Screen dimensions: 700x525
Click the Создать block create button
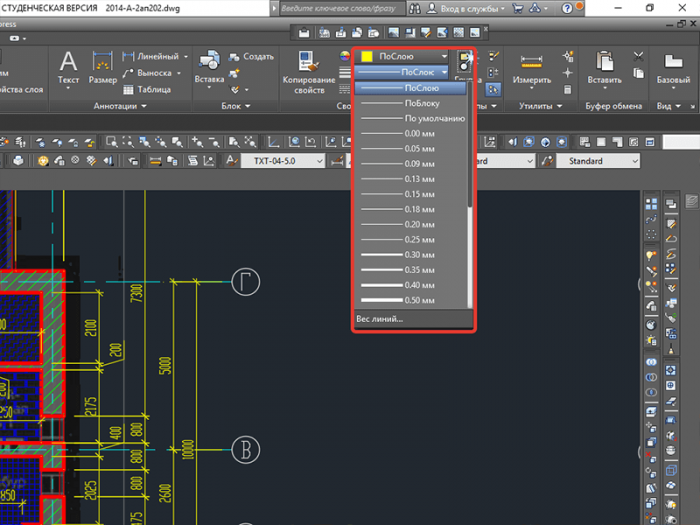[x=251, y=57]
